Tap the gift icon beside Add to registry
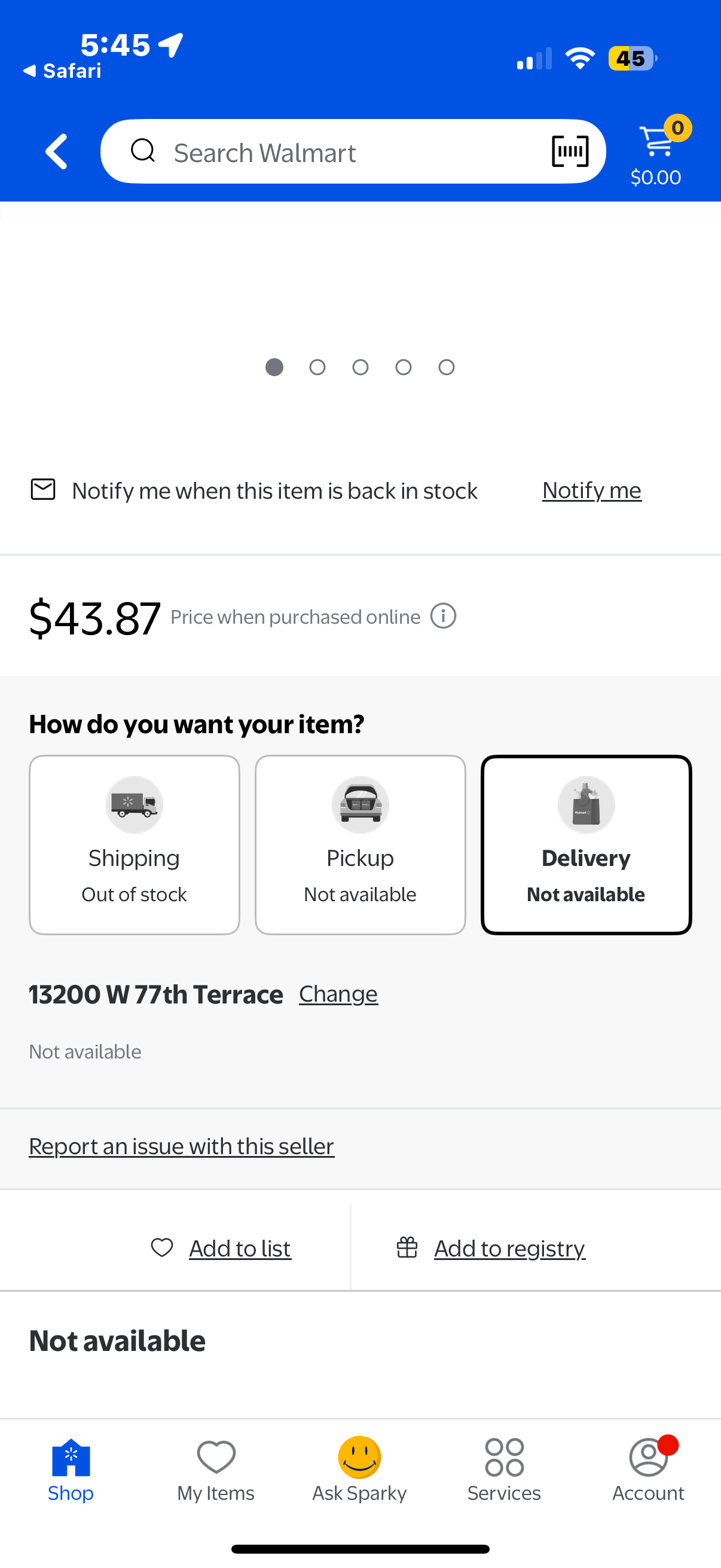Viewport: 721px width, 1568px height. coord(407,1248)
